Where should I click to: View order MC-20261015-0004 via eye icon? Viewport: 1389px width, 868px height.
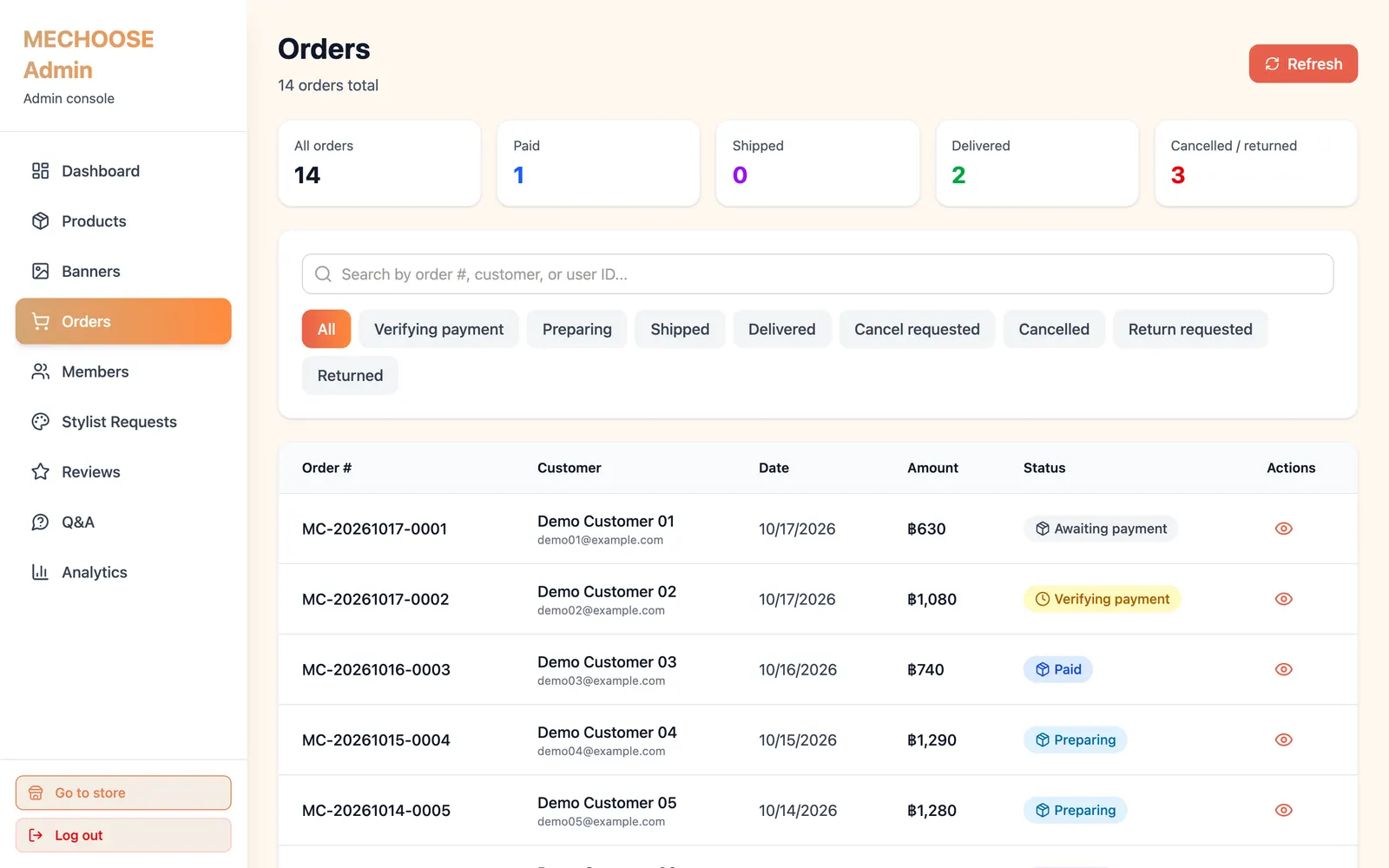(x=1283, y=740)
